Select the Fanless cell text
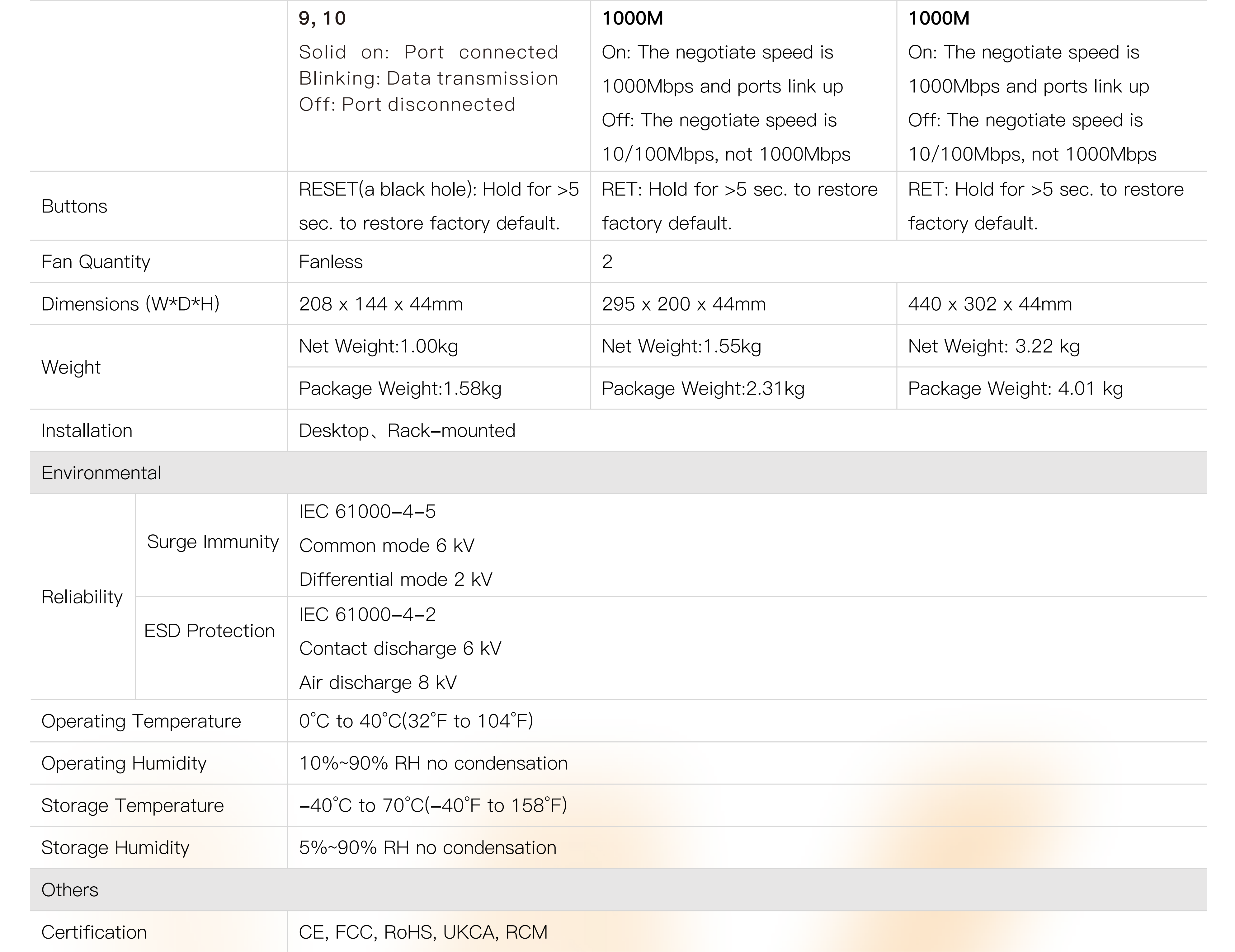The height and width of the screenshot is (952, 1235). coord(330,262)
